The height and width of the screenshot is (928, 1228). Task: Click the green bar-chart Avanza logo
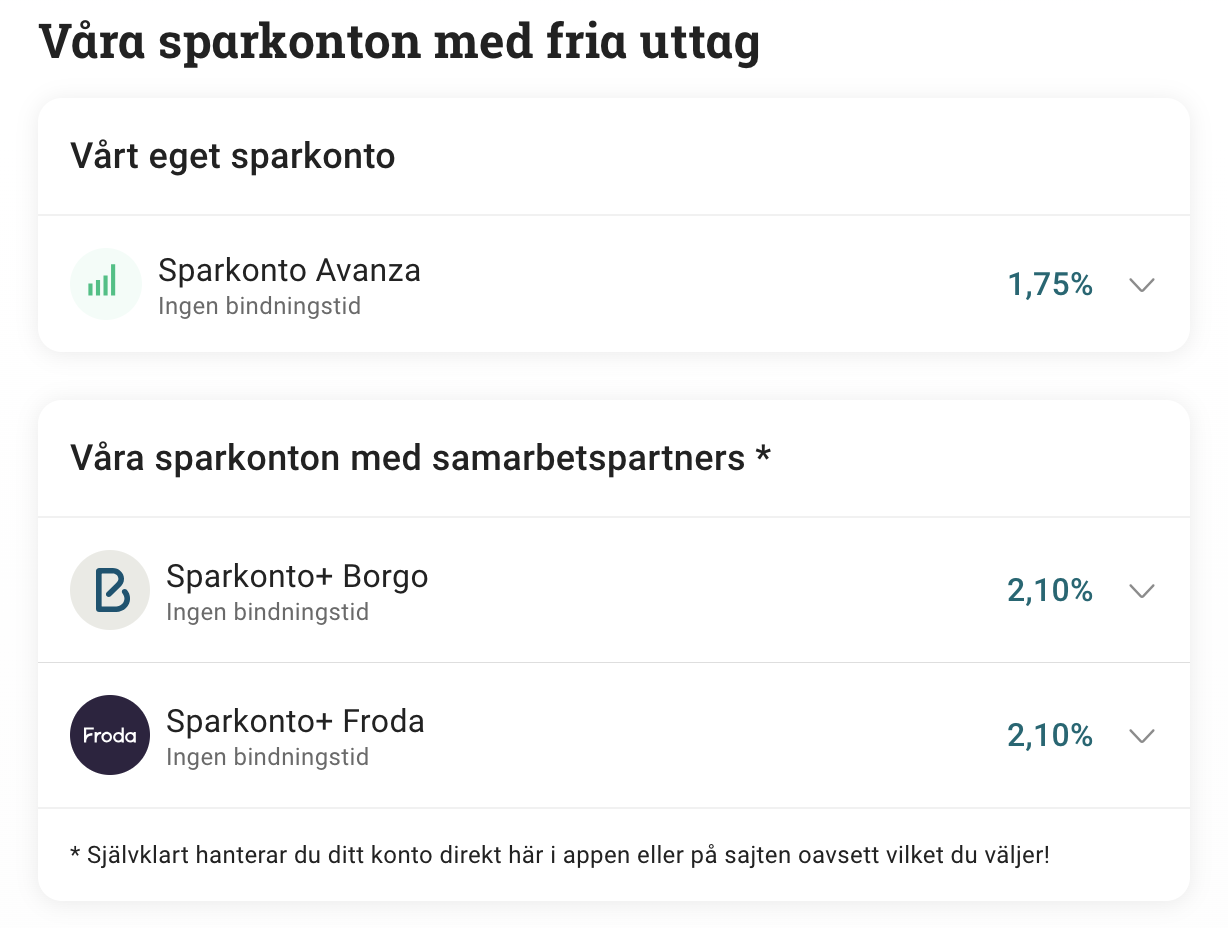(x=105, y=284)
